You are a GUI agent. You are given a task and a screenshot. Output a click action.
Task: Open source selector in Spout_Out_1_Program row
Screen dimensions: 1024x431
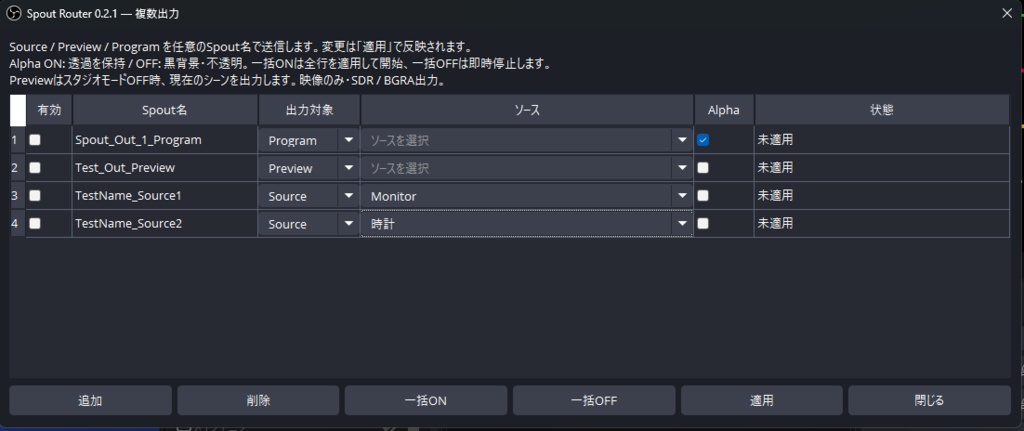(x=527, y=140)
